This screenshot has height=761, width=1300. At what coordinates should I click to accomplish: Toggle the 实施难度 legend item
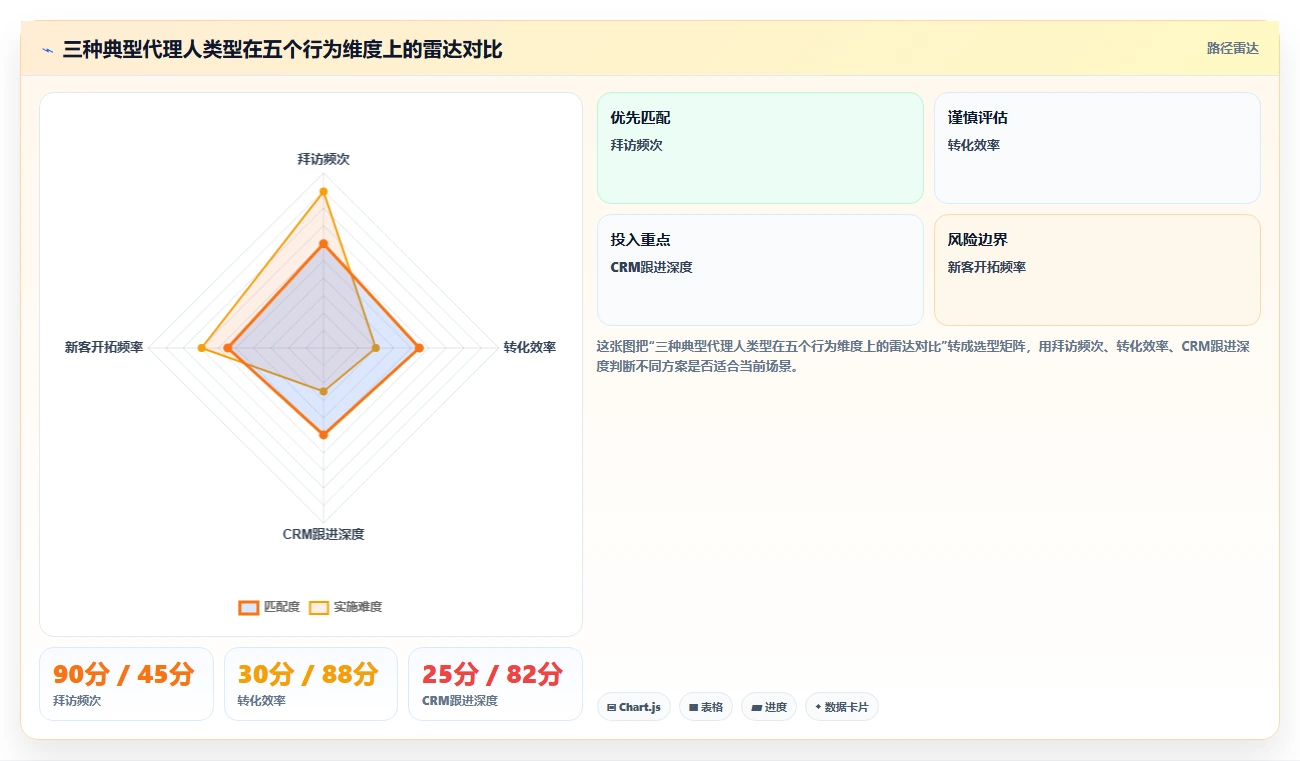[x=345, y=607]
